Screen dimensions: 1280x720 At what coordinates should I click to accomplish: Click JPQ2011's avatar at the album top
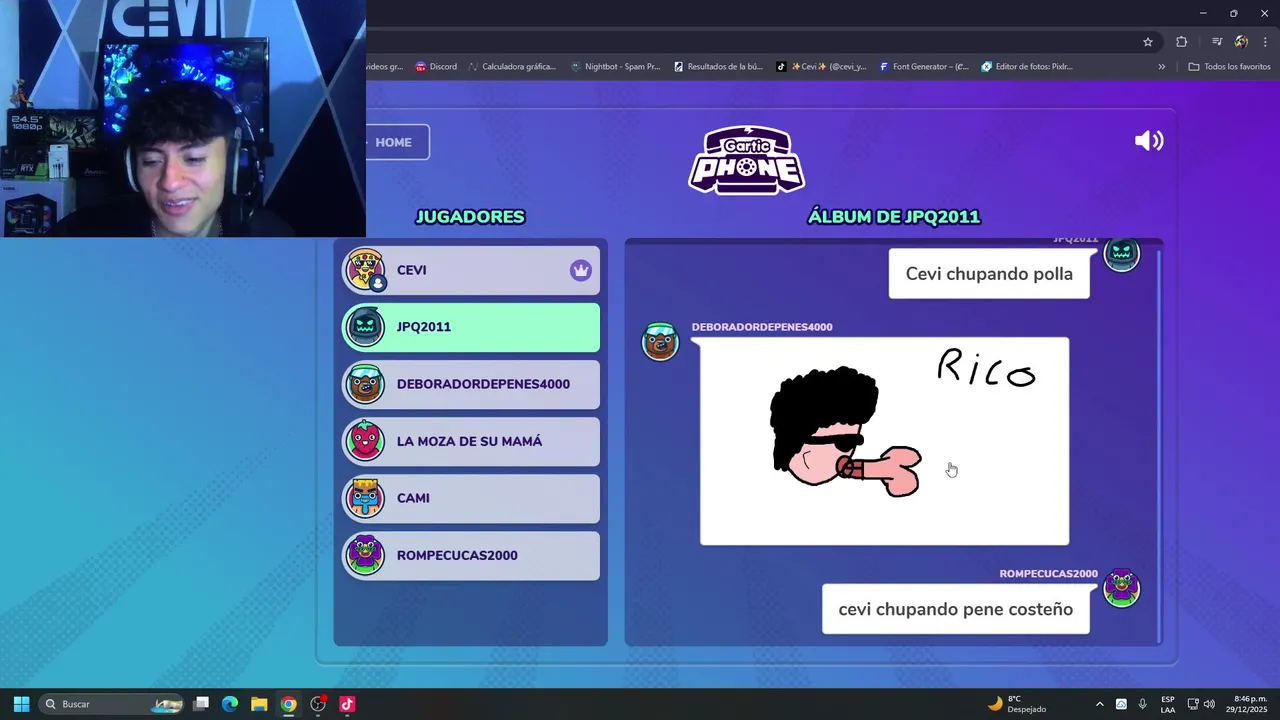pos(1121,254)
